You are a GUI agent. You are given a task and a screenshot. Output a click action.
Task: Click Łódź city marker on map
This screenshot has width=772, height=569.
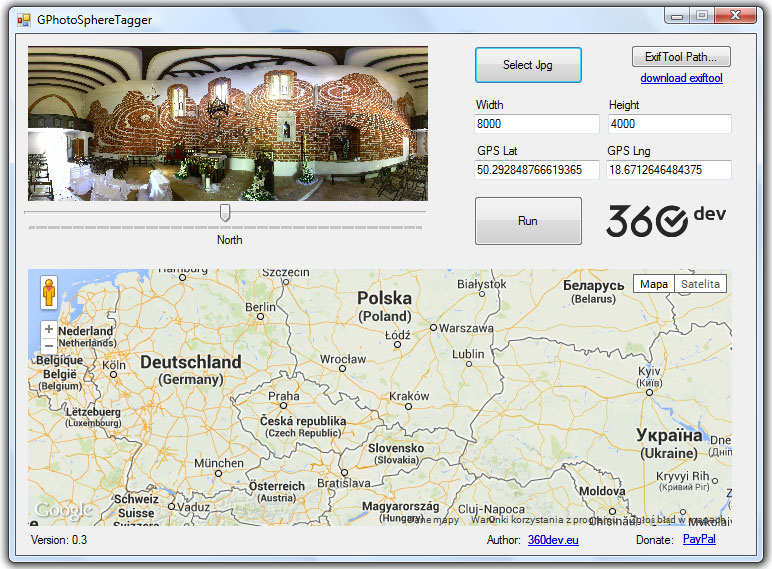[397, 345]
